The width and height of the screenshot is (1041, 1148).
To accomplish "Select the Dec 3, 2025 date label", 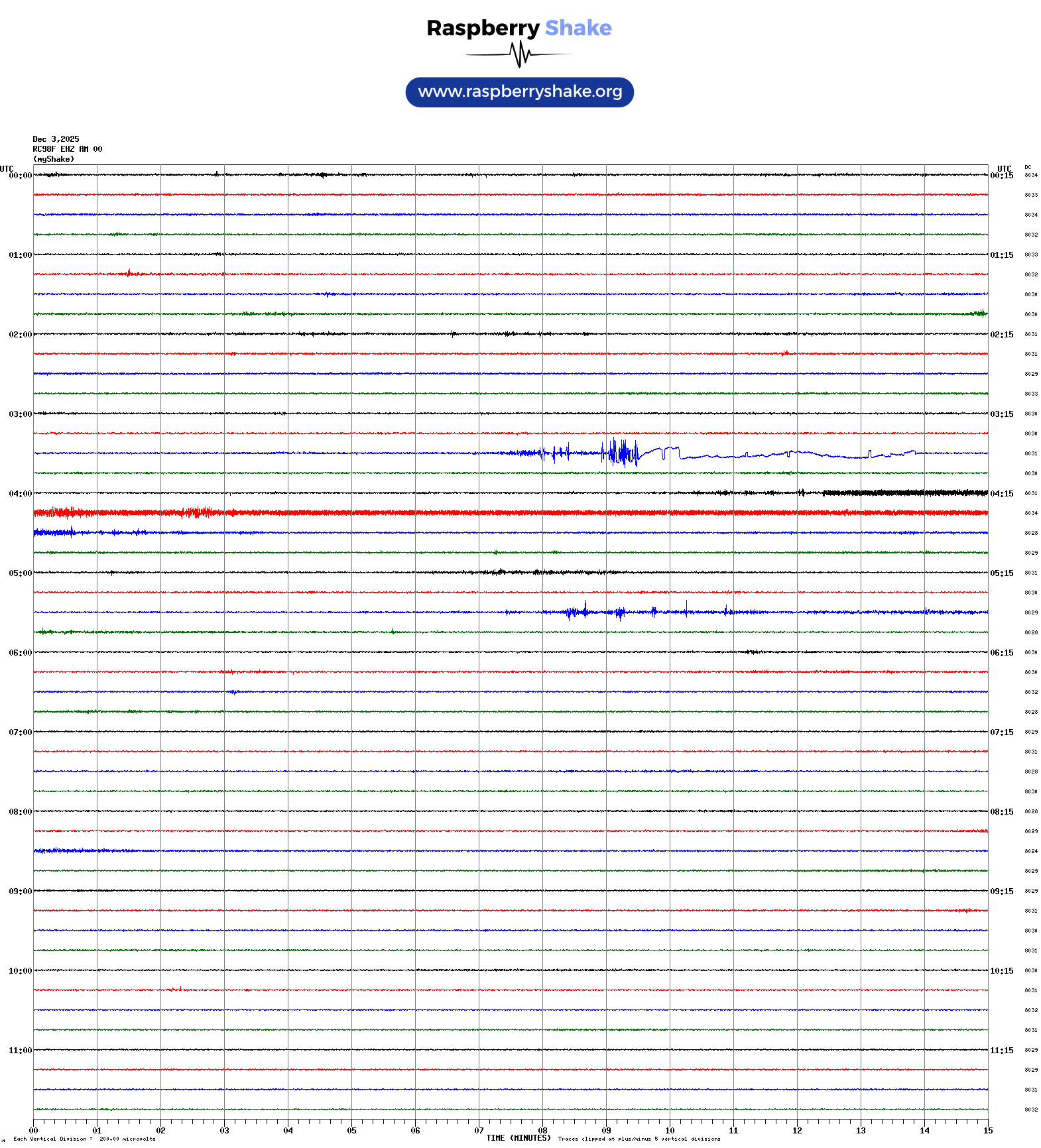I will coord(56,139).
